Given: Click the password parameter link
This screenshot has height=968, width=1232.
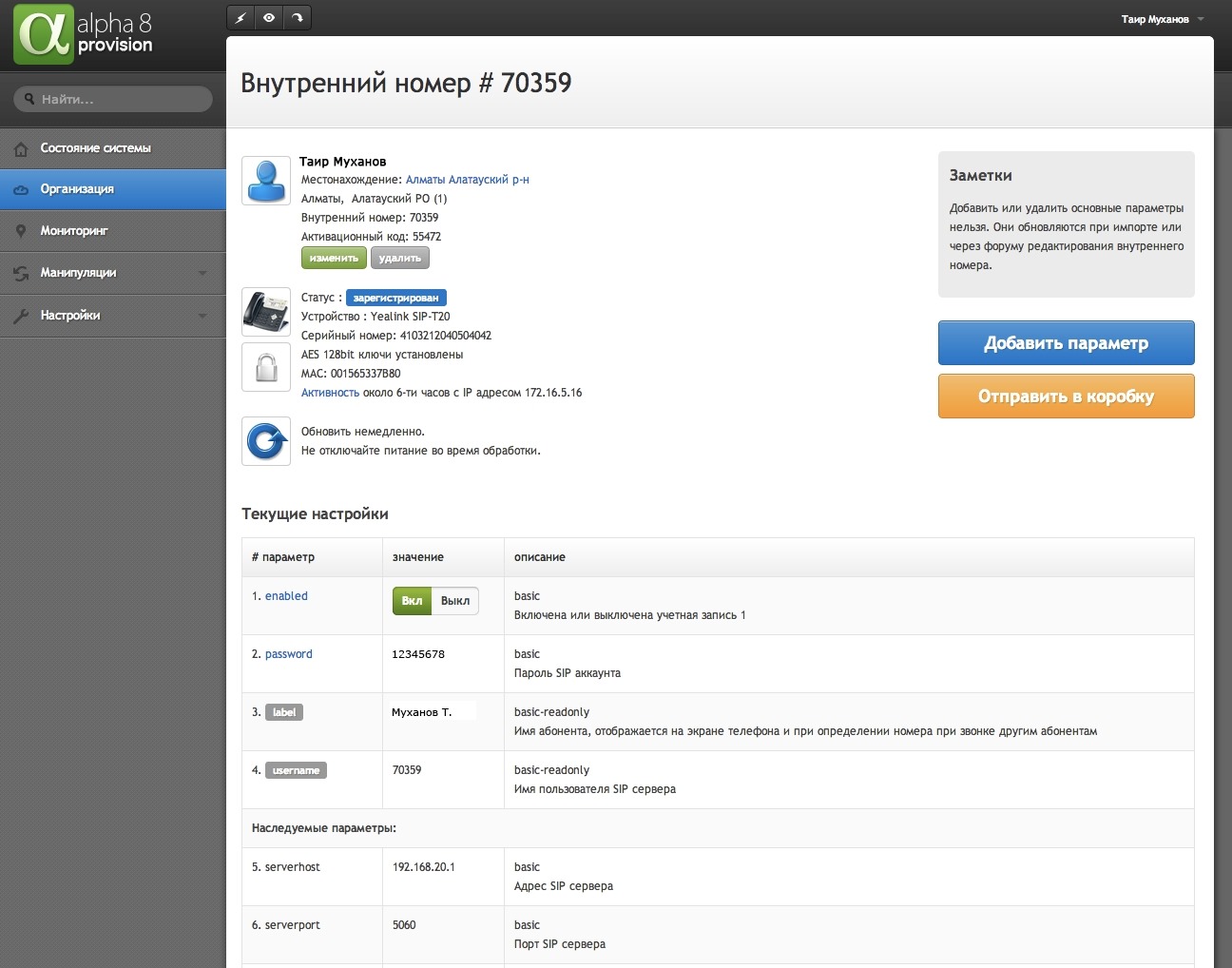Looking at the screenshot, I should point(288,654).
